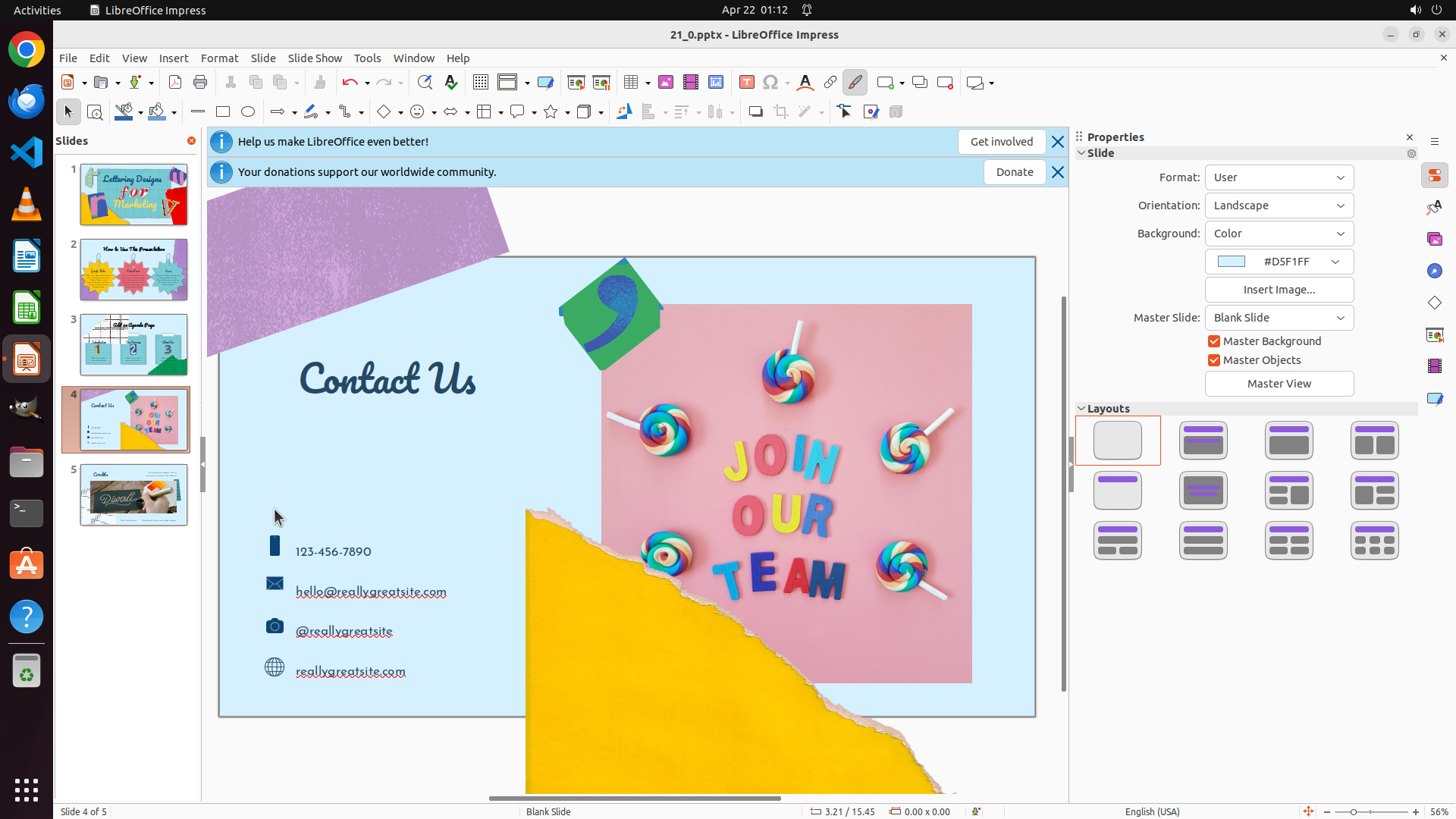The height and width of the screenshot is (819, 1456).
Task: Click the Insert Image button
Action: [1279, 290]
